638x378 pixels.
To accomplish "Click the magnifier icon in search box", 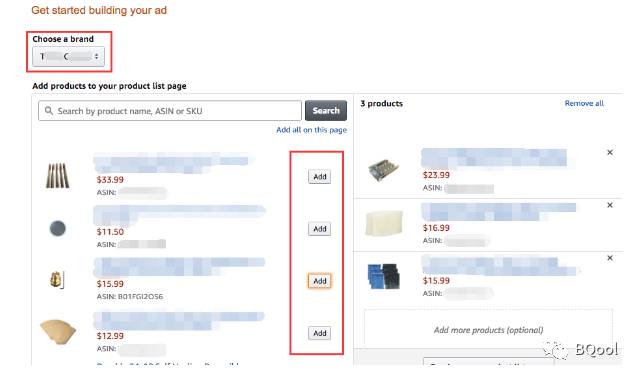I will [48, 111].
